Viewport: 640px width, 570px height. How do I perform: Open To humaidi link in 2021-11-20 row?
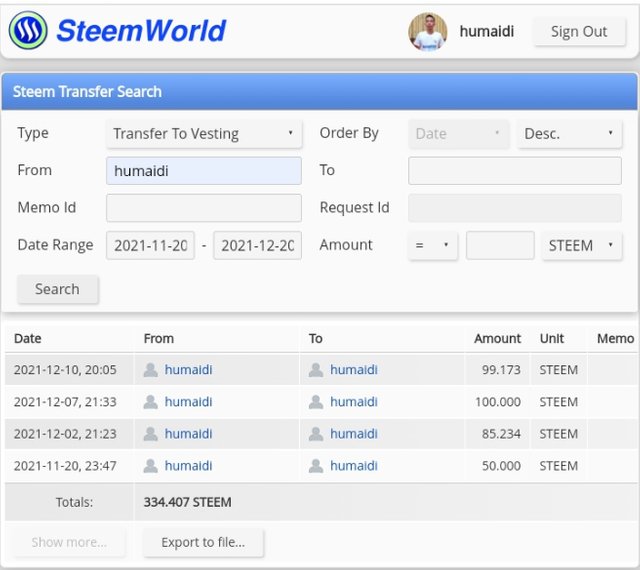tap(353, 465)
